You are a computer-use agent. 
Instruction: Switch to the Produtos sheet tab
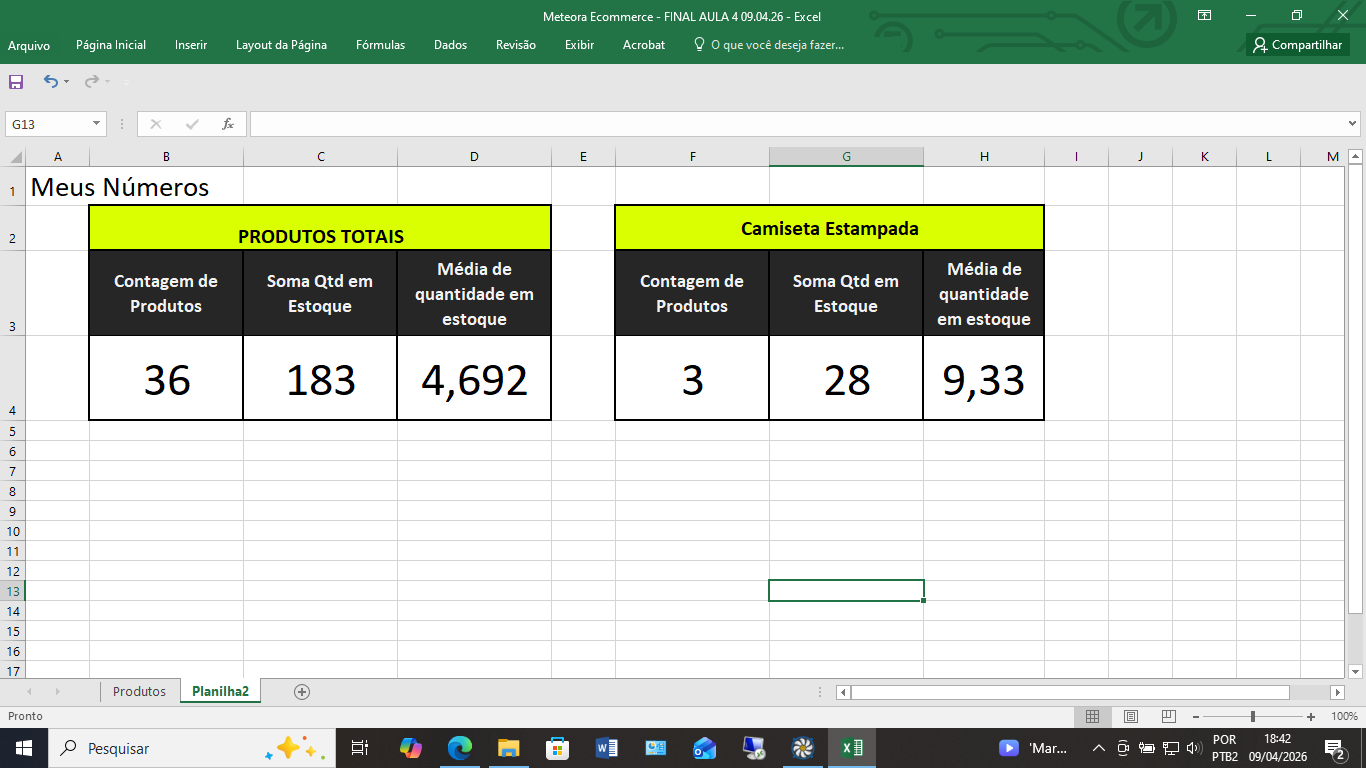(x=139, y=691)
